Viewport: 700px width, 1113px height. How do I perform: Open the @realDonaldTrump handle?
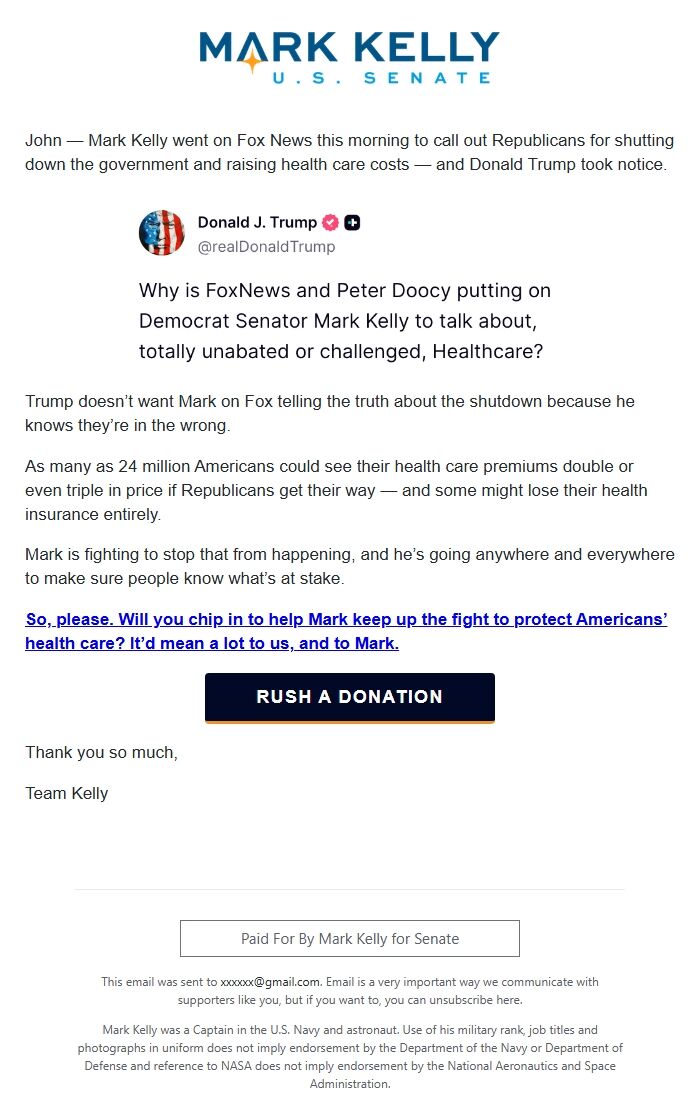point(266,247)
